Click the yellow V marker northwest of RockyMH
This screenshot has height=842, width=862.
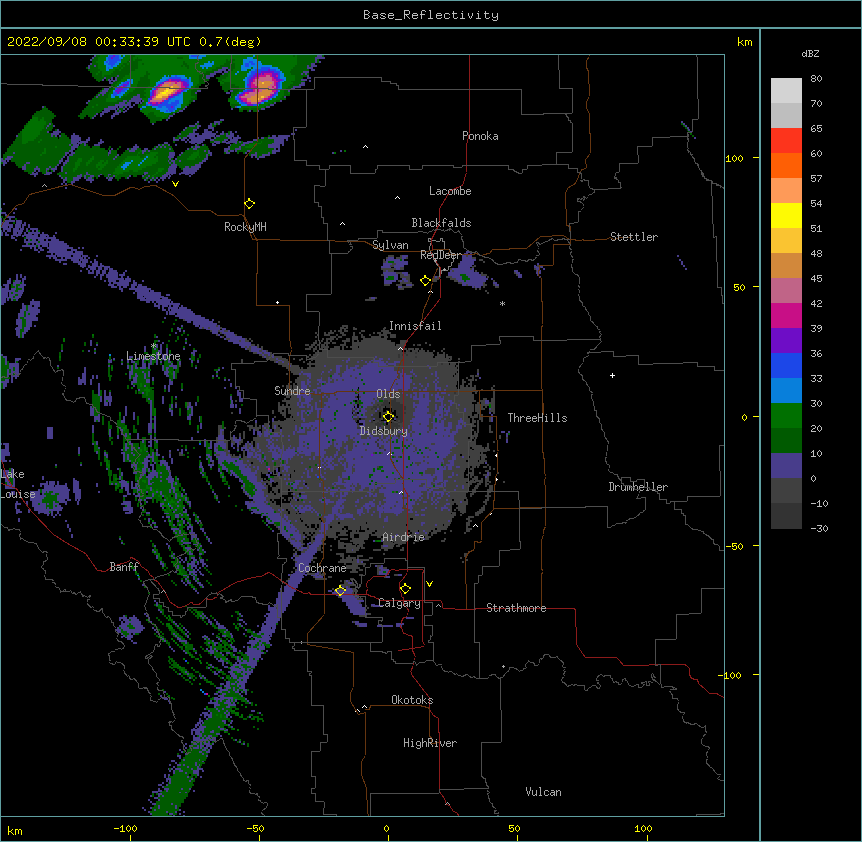coord(175,184)
